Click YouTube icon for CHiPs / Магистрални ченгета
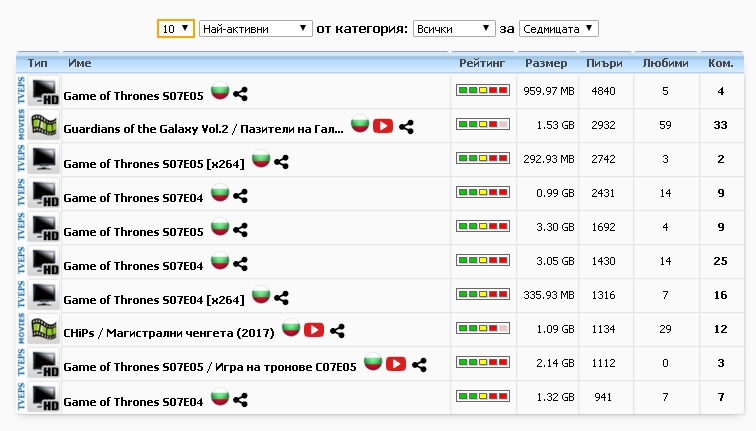The image size is (756, 431). pyautogui.click(x=314, y=330)
